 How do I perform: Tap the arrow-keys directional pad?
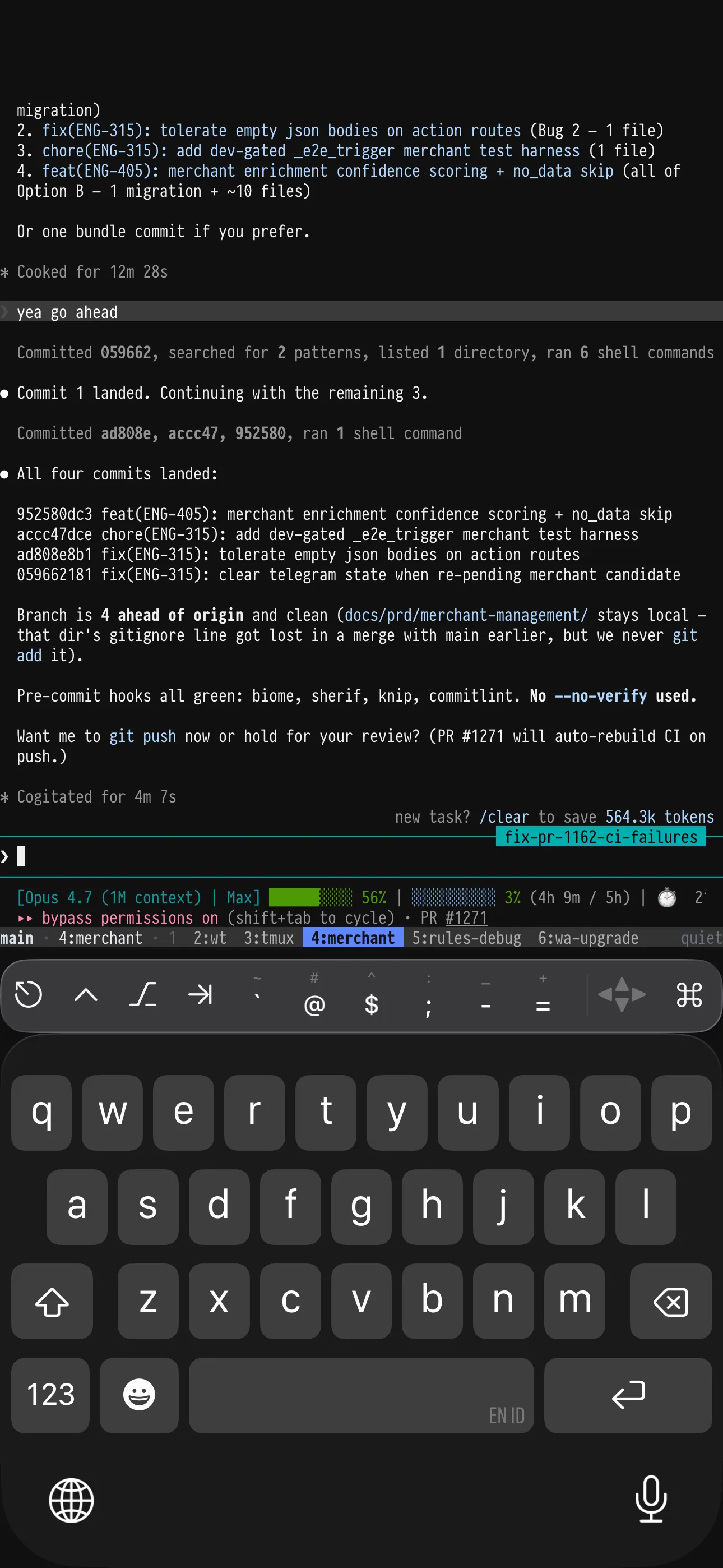pos(622,995)
